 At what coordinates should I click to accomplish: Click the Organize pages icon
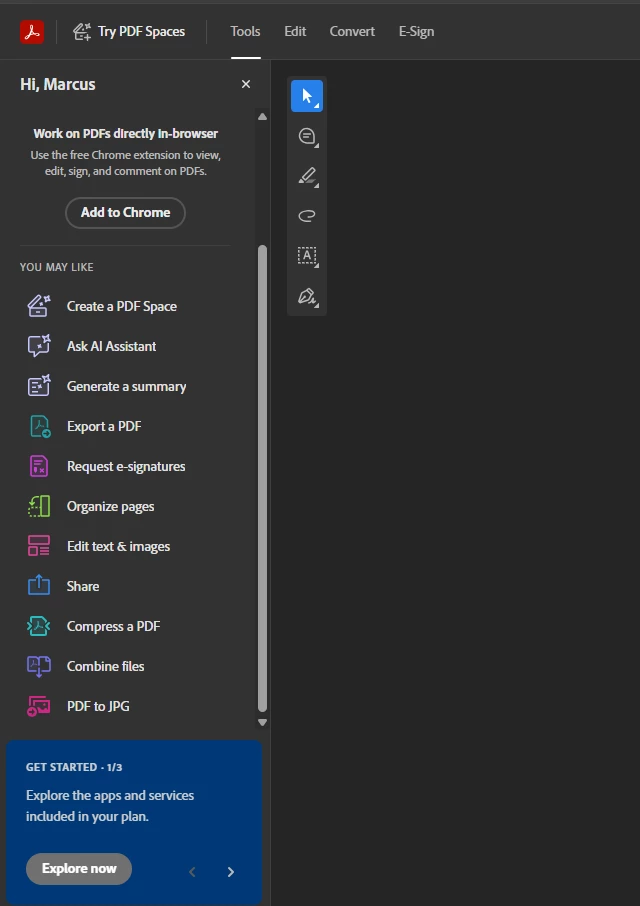(x=39, y=506)
